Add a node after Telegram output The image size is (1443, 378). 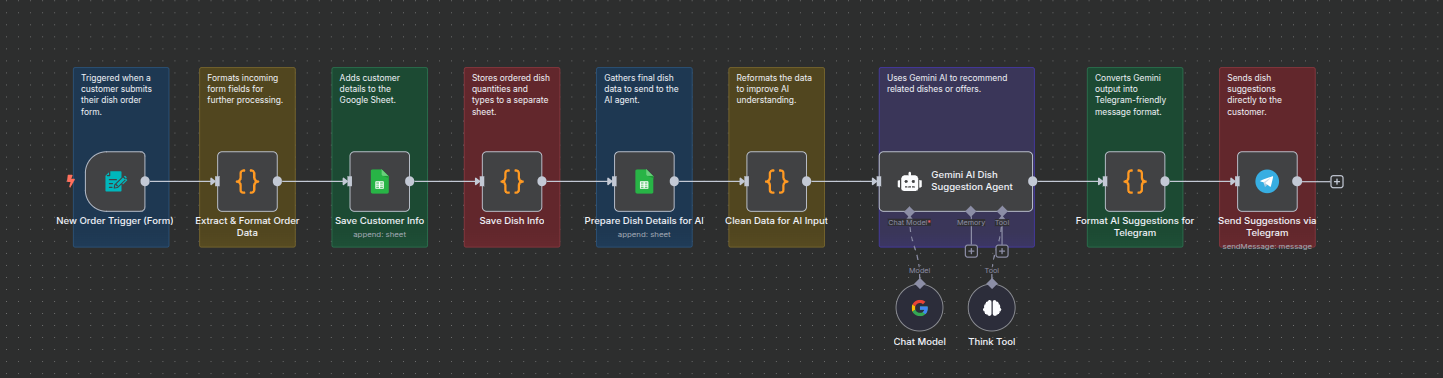click(x=1337, y=181)
